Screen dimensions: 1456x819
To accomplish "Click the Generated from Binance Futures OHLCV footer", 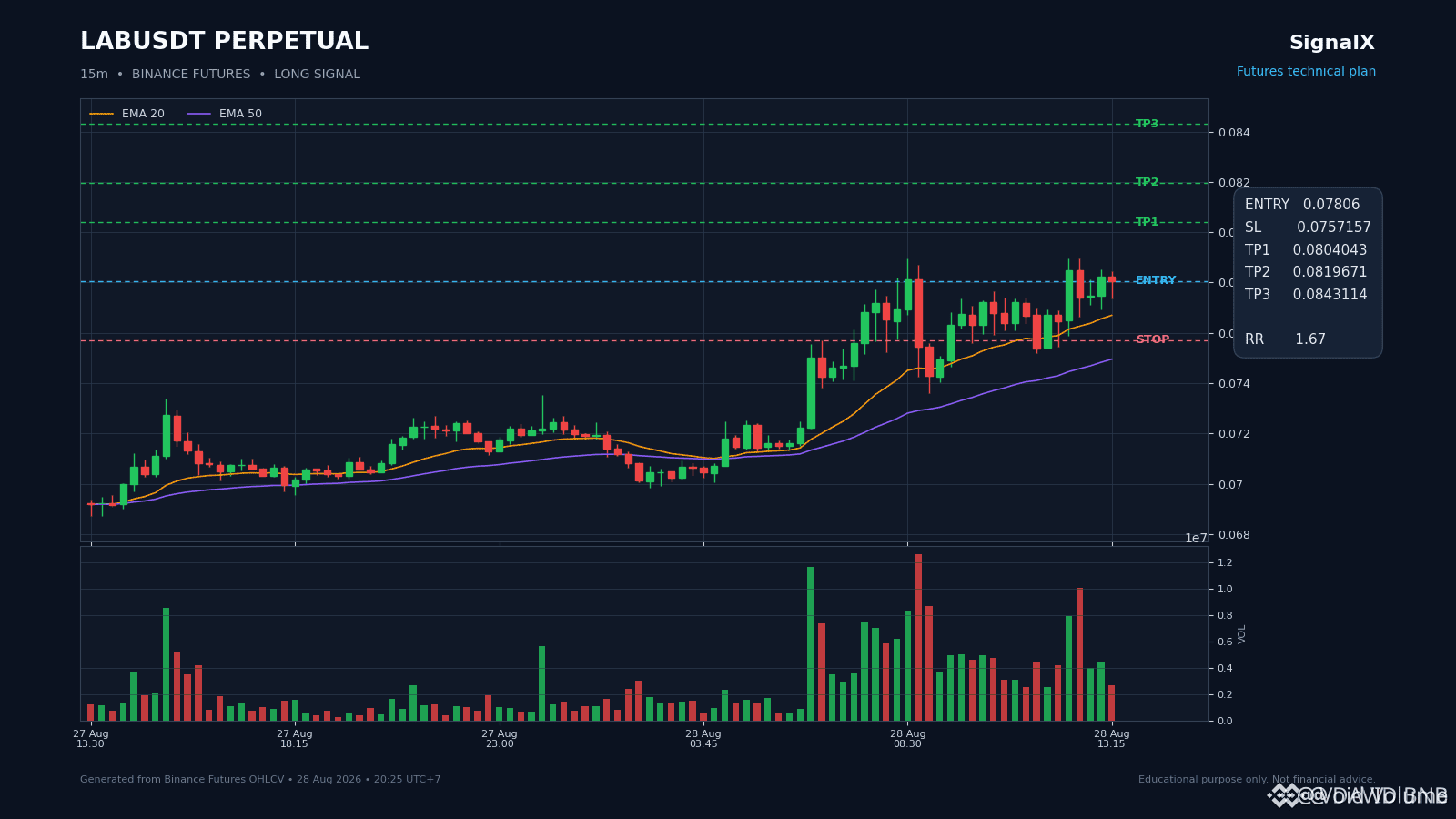I will (260, 780).
